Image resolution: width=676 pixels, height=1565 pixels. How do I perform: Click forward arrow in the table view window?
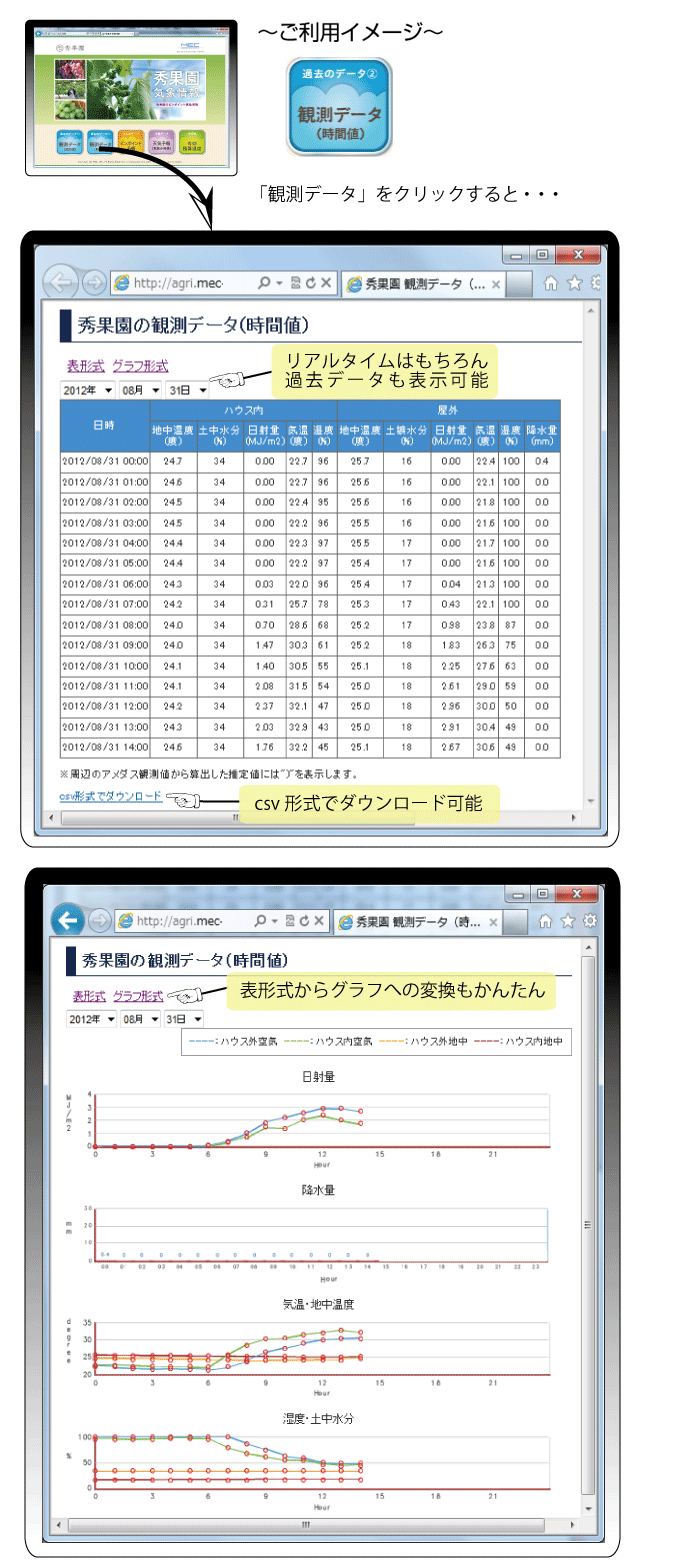click(x=94, y=284)
